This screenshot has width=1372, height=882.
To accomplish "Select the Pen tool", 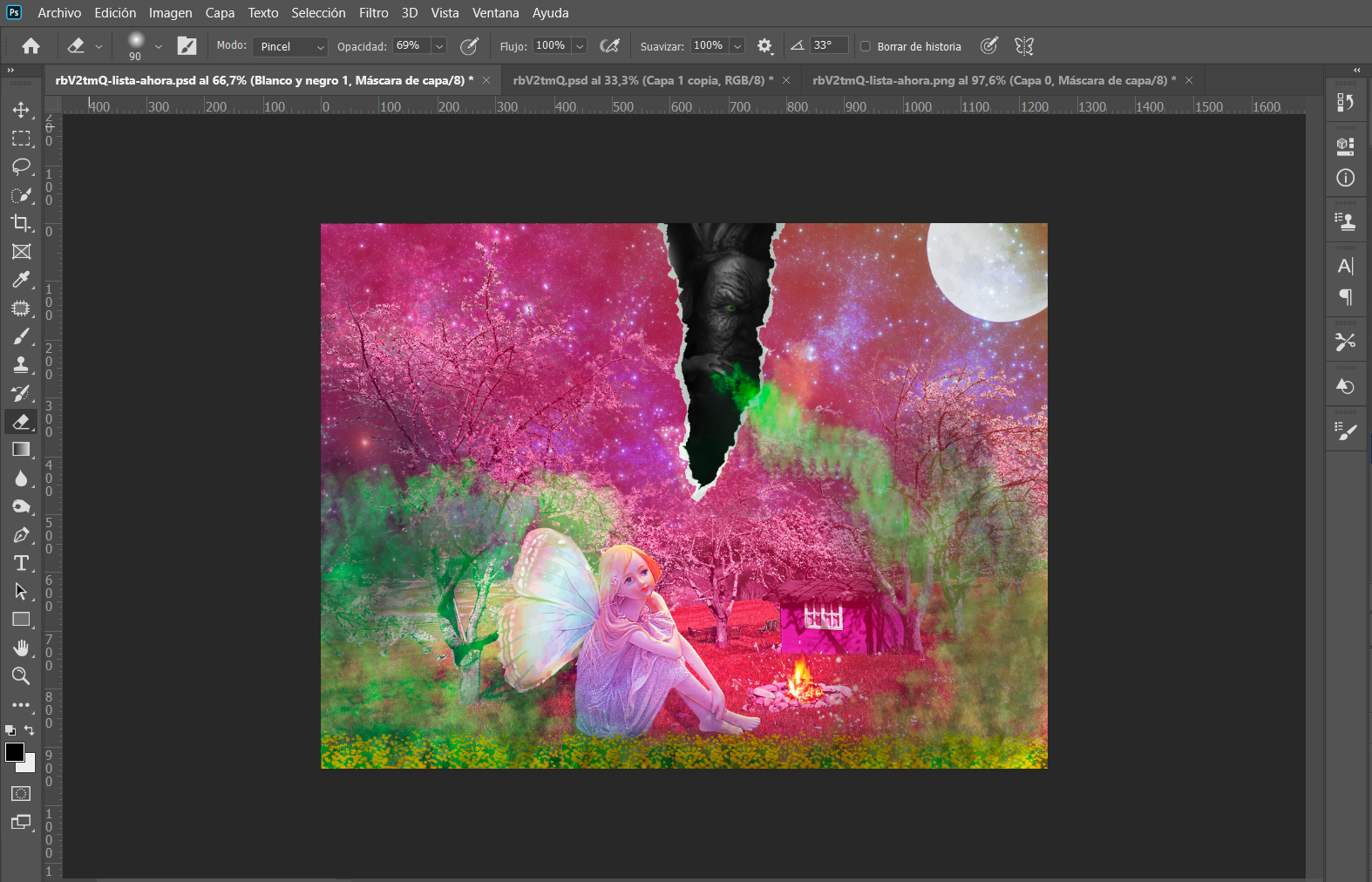I will 21,535.
